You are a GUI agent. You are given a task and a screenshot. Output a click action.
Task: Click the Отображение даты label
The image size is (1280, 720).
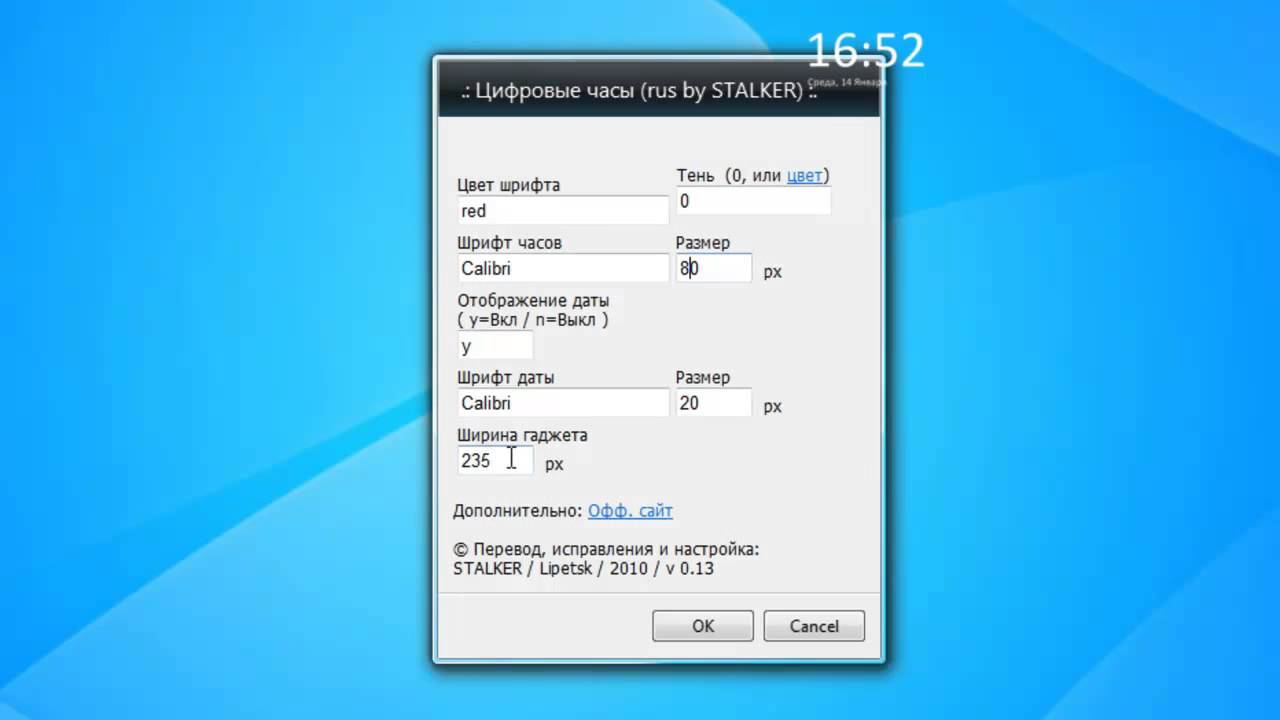[x=533, y=300]
